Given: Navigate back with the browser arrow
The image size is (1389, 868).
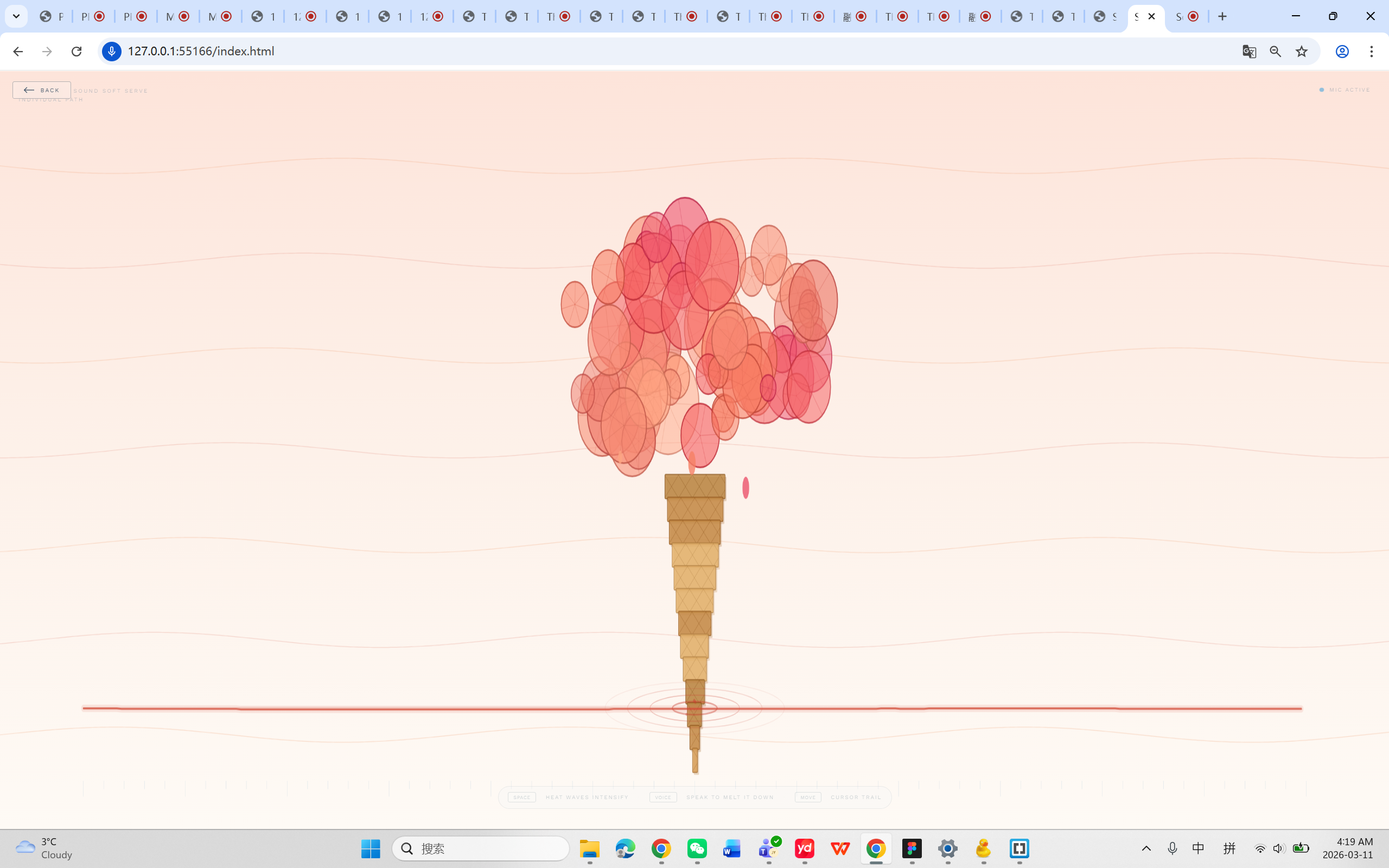Looking at the screenshot, I should tap(18, 51).
